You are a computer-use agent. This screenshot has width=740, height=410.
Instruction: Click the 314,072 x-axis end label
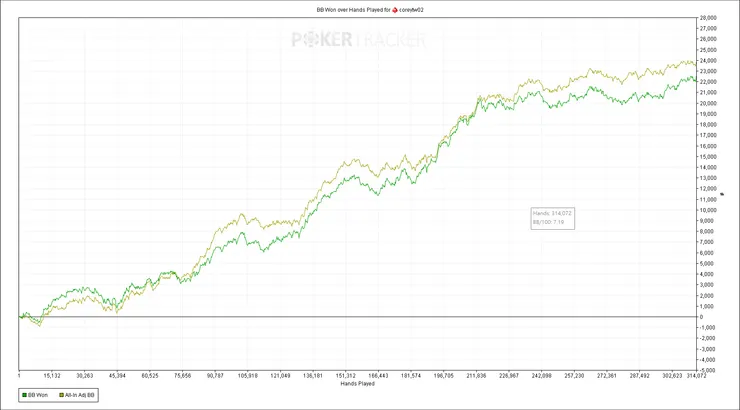pyautogui.click(x=696, y=376)
